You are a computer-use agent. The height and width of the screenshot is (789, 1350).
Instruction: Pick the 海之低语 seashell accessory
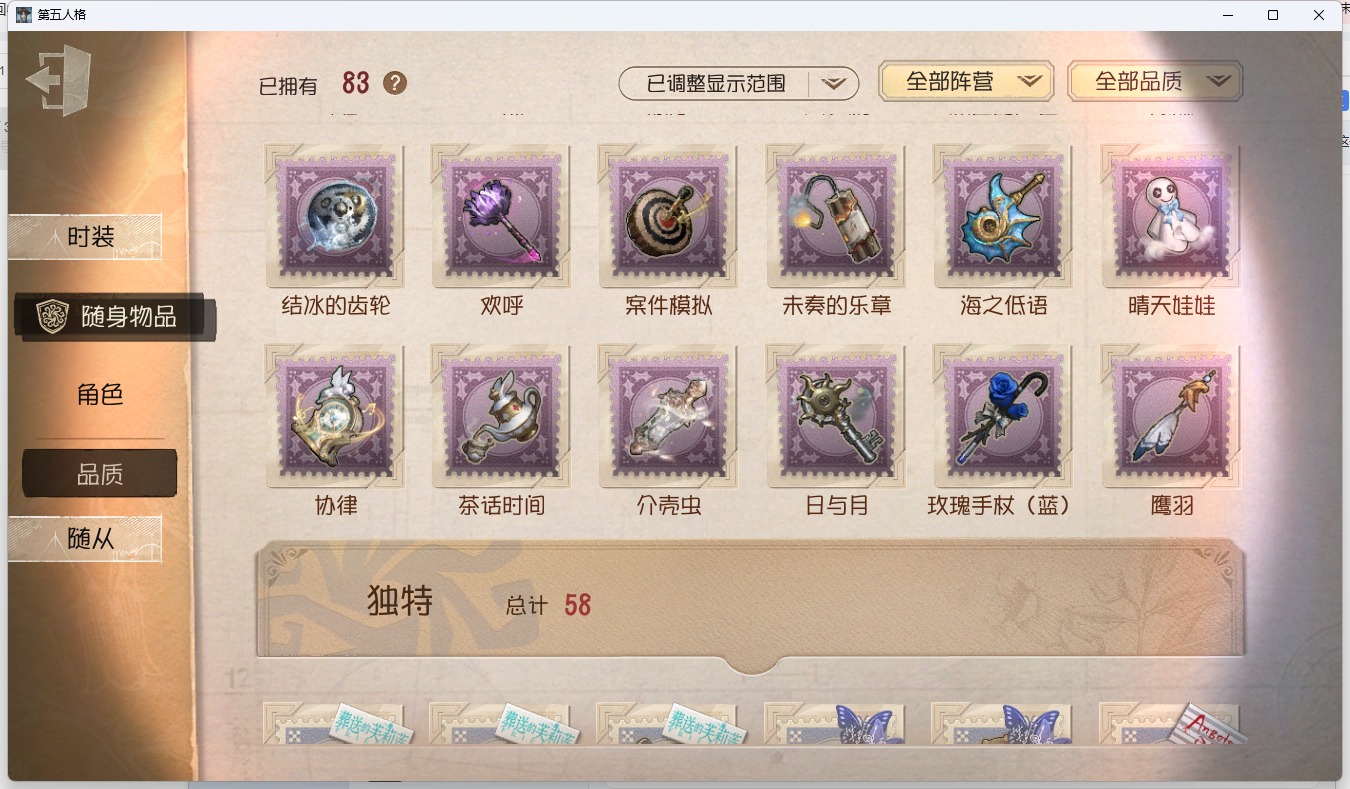point(1003,216)
